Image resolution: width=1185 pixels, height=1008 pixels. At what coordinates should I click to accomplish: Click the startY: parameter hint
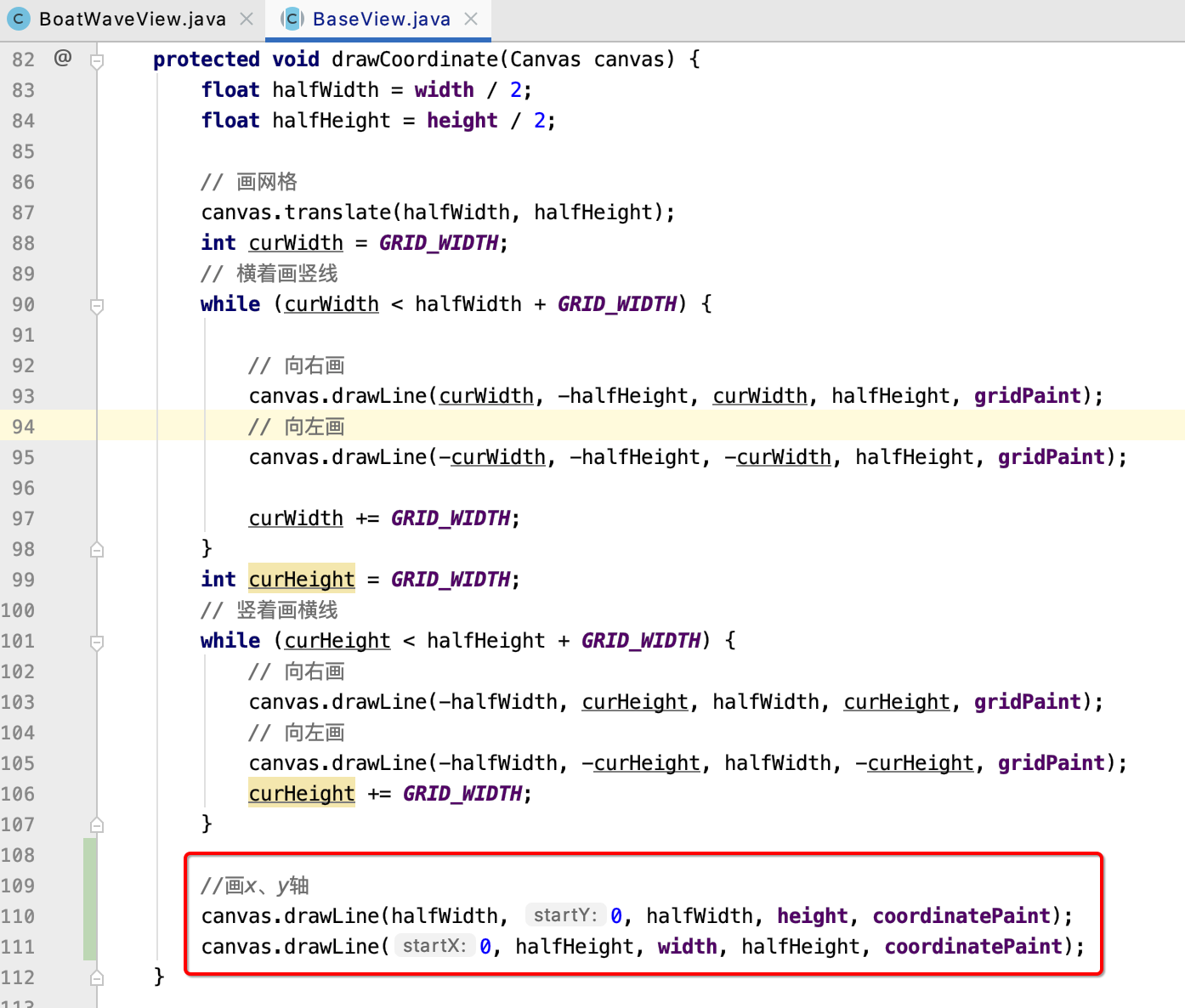pyautogui.click(x=565, y=915)
